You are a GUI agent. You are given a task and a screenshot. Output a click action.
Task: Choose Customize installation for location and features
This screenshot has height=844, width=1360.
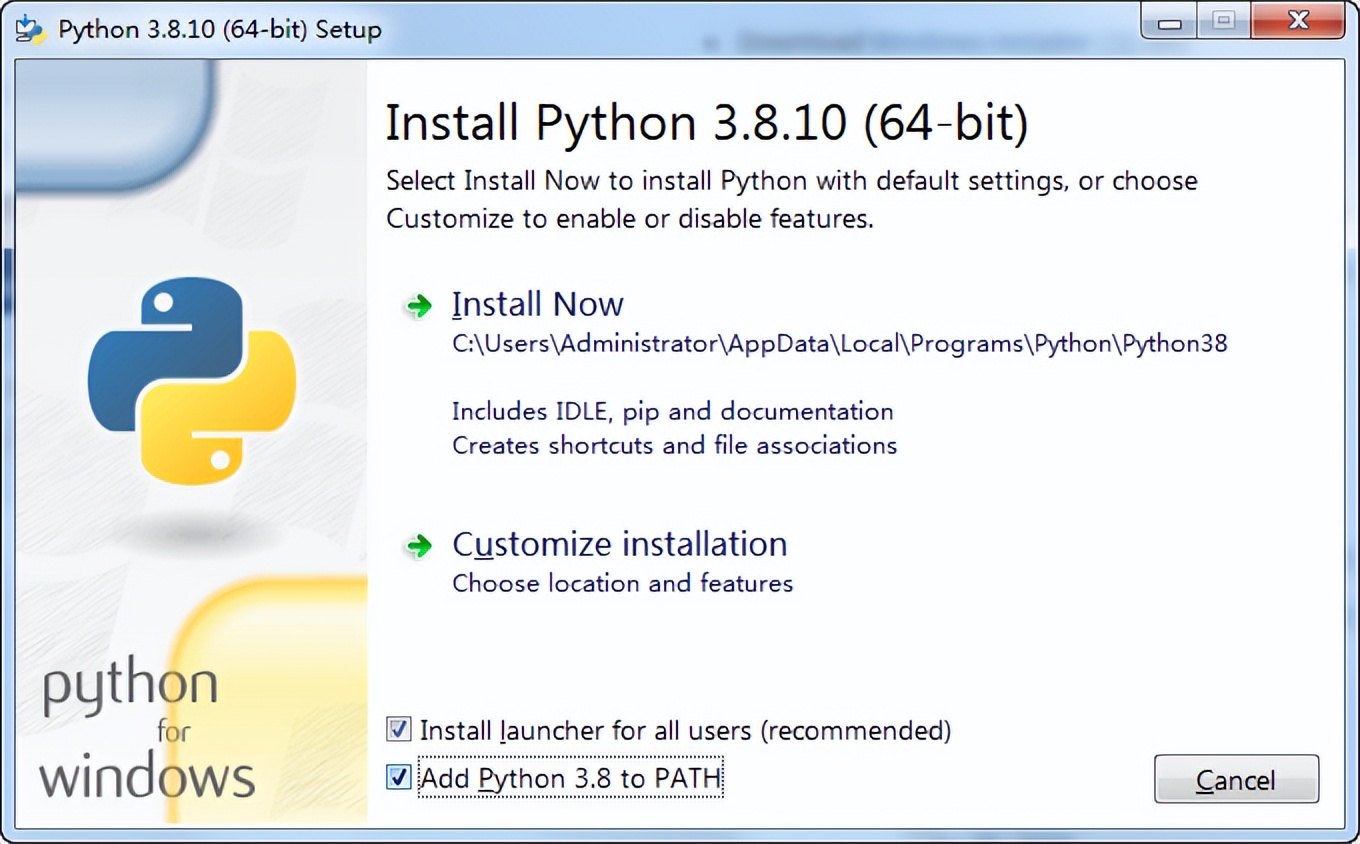click(x=620, y=544)
